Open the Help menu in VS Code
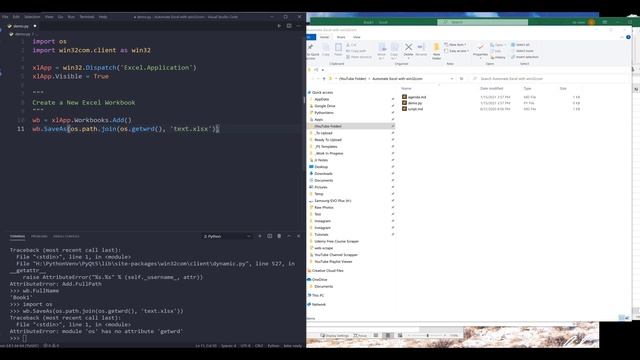This screenshot has height=360, width=640. [103, 17]
